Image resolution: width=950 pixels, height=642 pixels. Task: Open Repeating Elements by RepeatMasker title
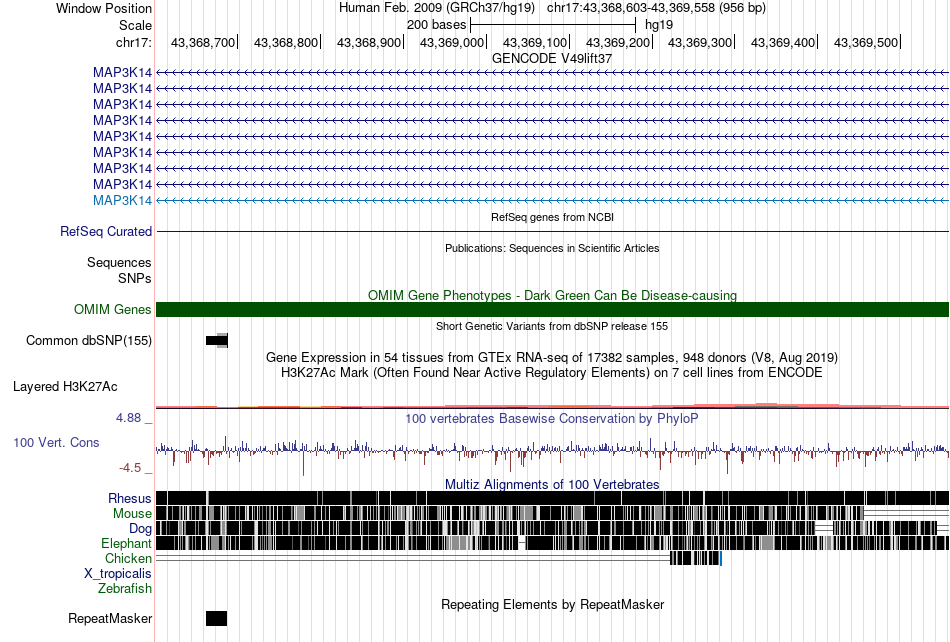coord(552,604)
